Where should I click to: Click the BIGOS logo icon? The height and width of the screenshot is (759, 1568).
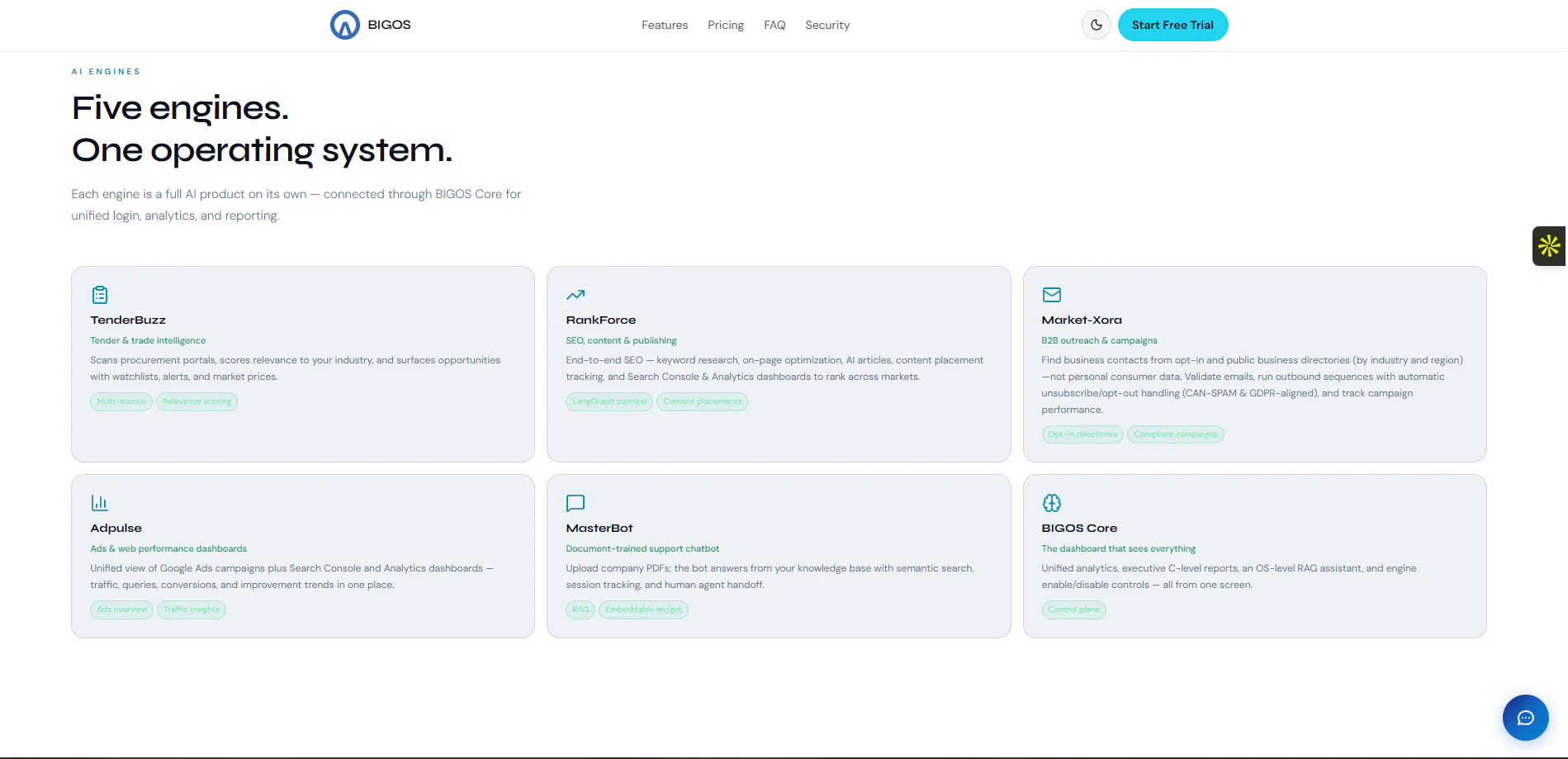pyautogui.click(x=344, y=25)
